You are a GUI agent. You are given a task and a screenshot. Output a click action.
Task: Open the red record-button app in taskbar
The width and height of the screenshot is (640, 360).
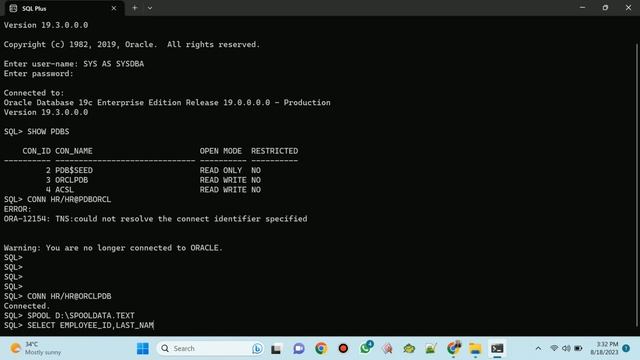click(x=343, y=349)
